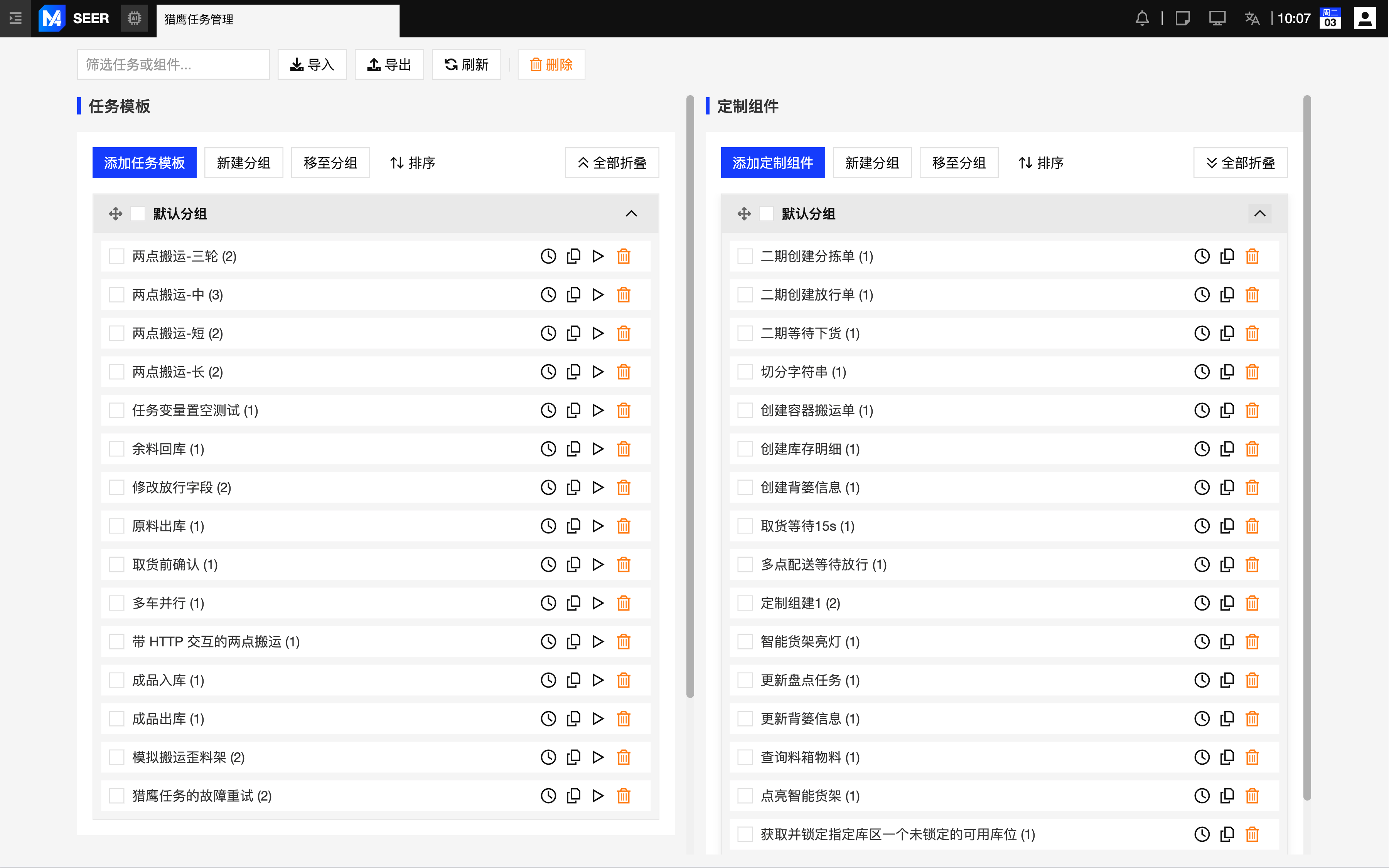Collapse the custom component 默认分组 chevron
Image resolution: width=1389 pixels, height=868 pixels.
click(1259, 214)
